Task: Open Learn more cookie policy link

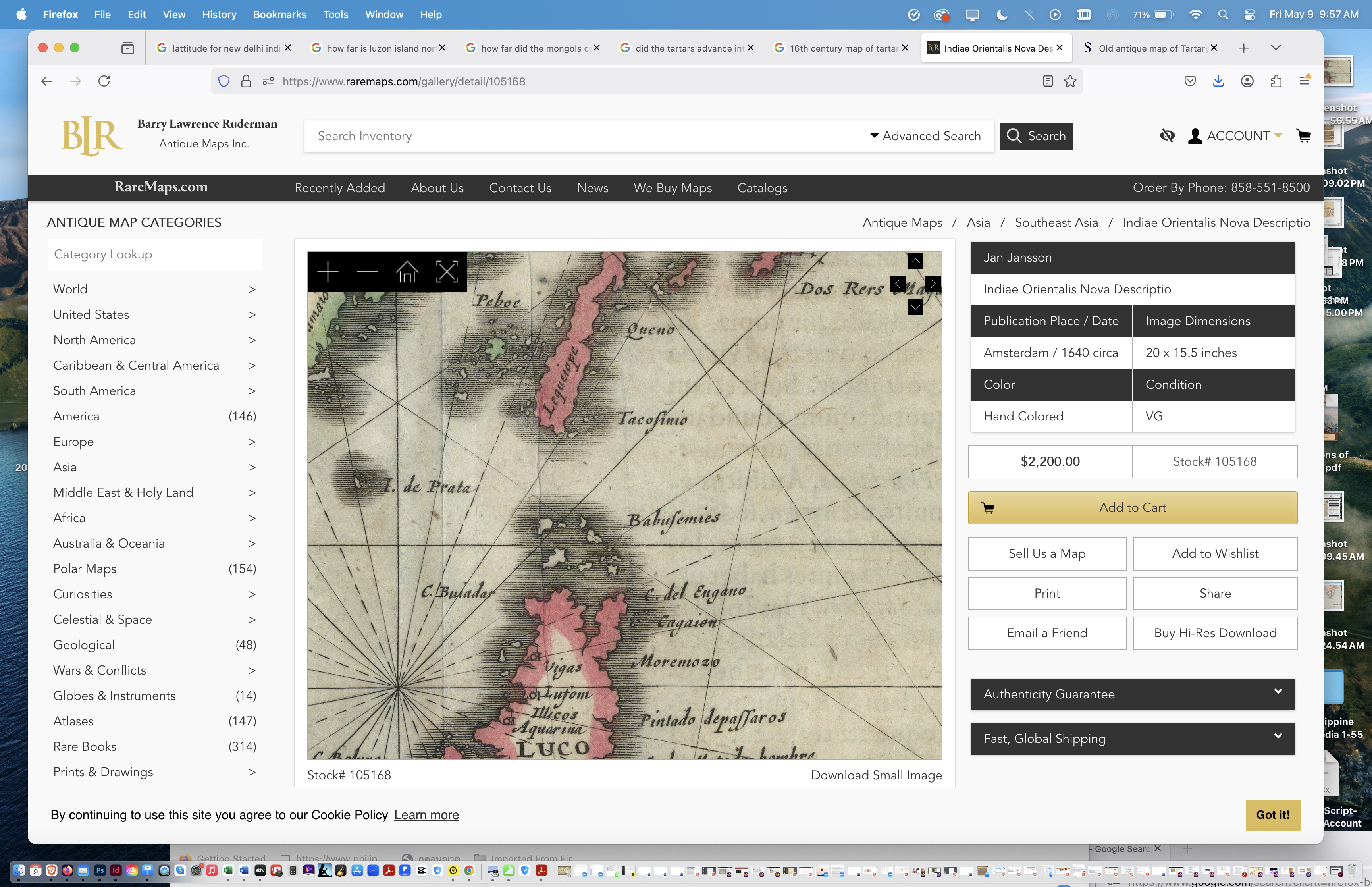Action: tap(427, 815)
